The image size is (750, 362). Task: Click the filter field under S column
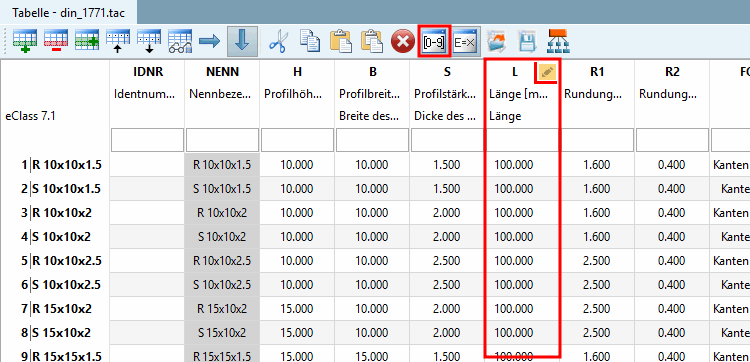coord(447,140)
